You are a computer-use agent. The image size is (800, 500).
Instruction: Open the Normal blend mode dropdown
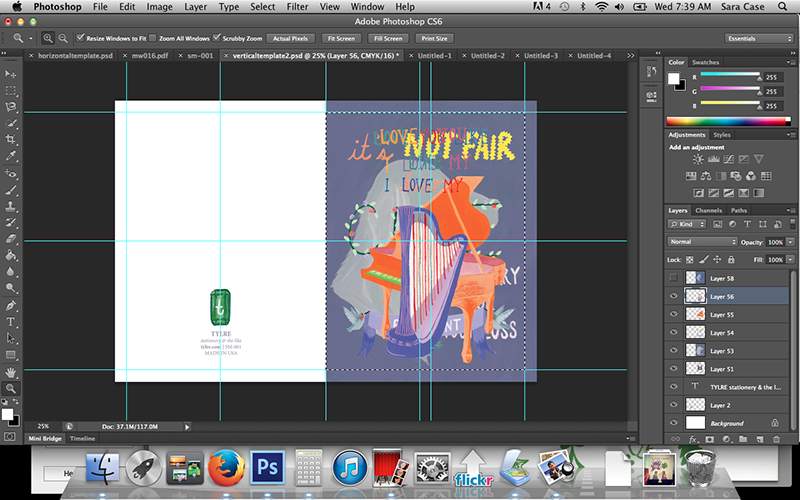702,242
